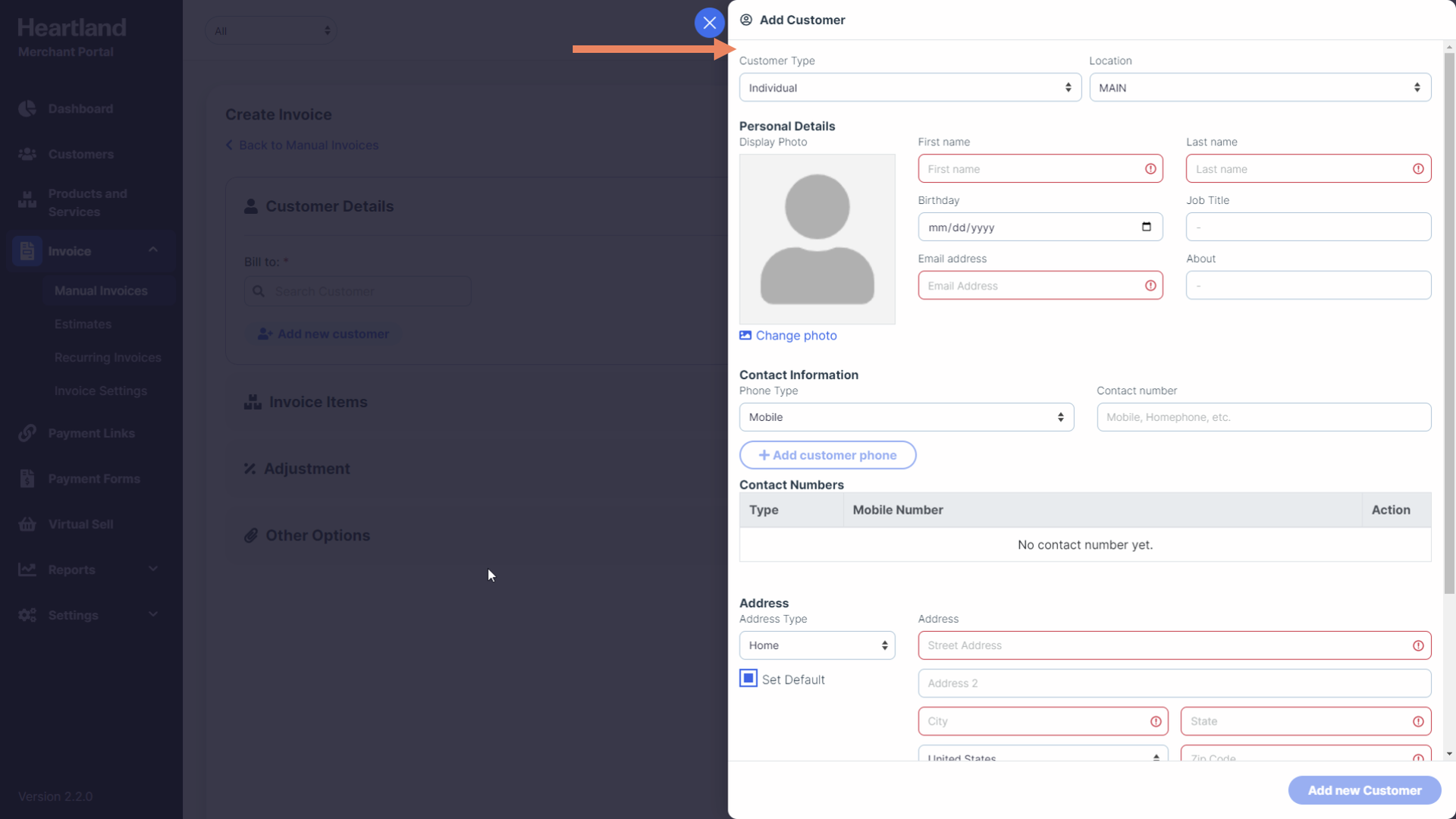Select Recurring Invoices in sidebar
The width and height of the screenshot is (1456, 819).
(108, 357)
